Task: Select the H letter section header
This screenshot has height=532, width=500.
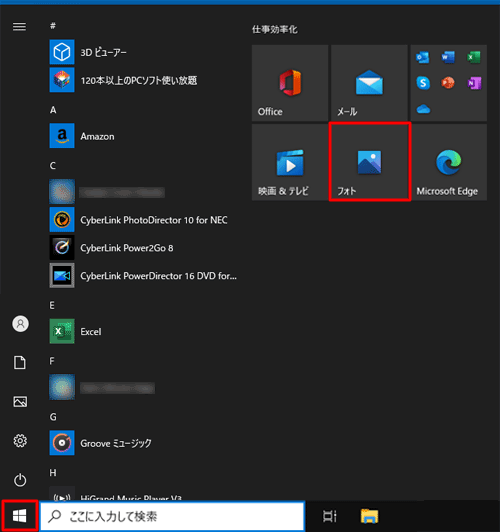Action: tap(53, 473)
